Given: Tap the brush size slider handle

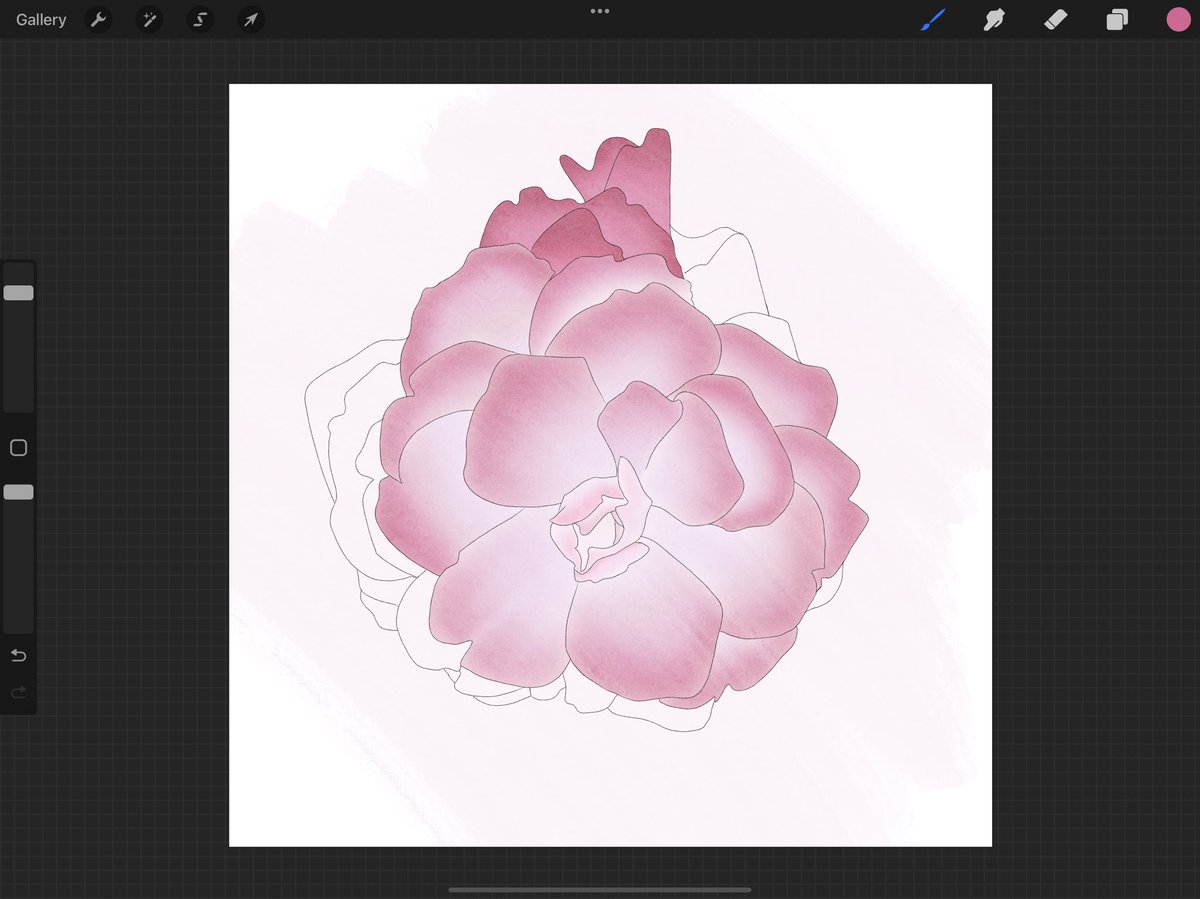Looking at the screenshot, I should click(17, 292).
